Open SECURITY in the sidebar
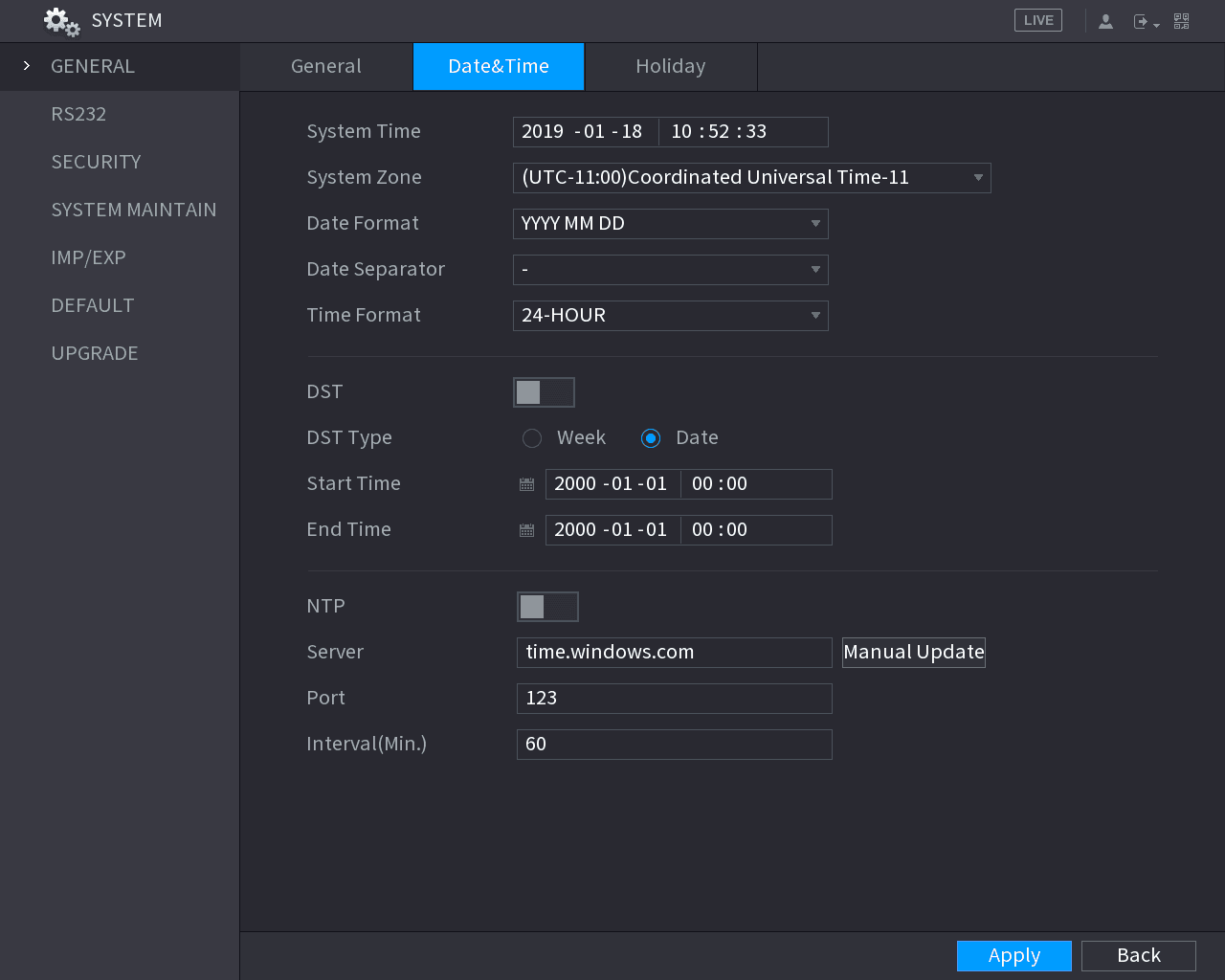1225x980 pixels. click(x=120, y=163)
